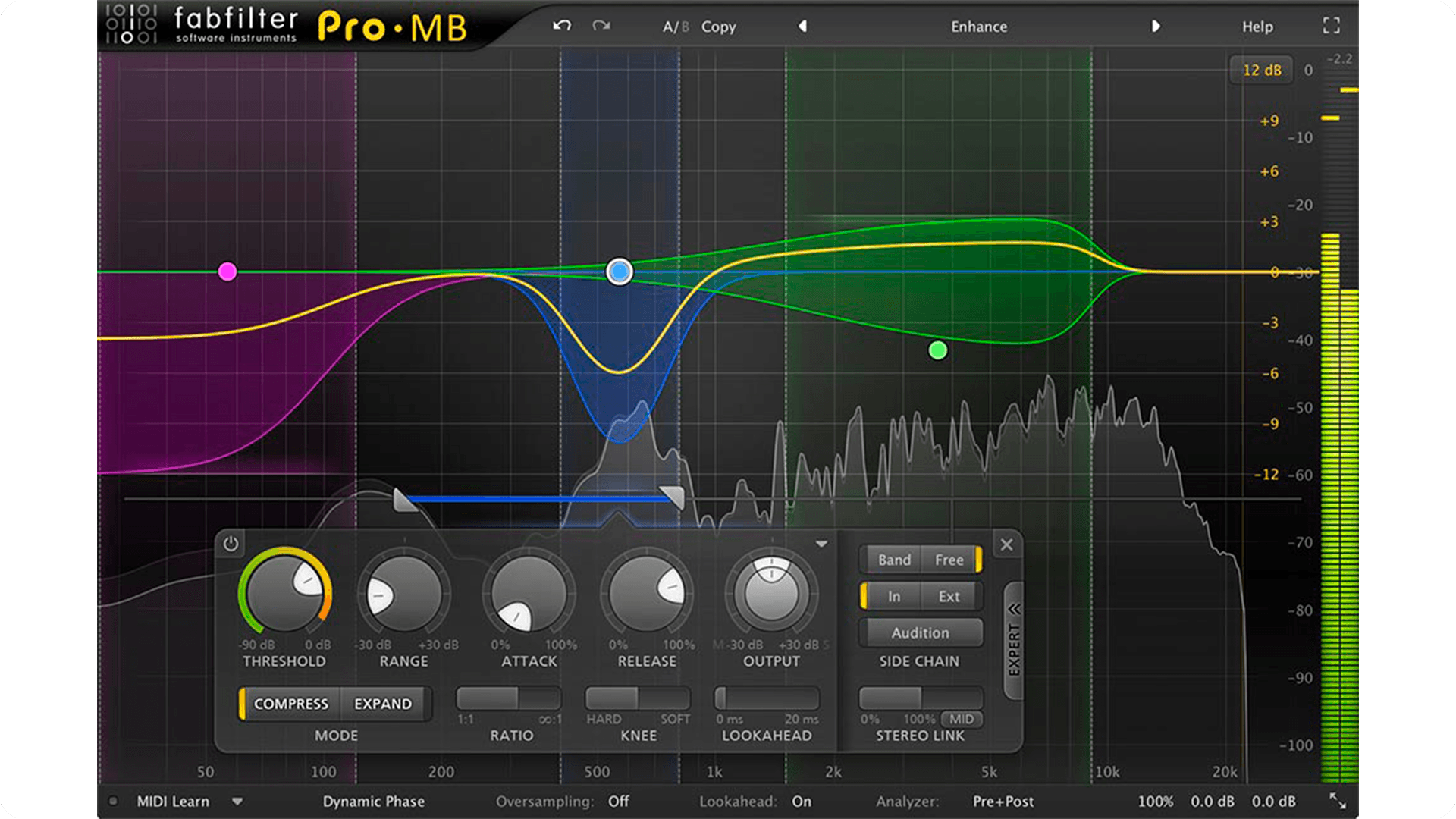
Task: Select the green high band handle
Action: (x=938, y=350)
